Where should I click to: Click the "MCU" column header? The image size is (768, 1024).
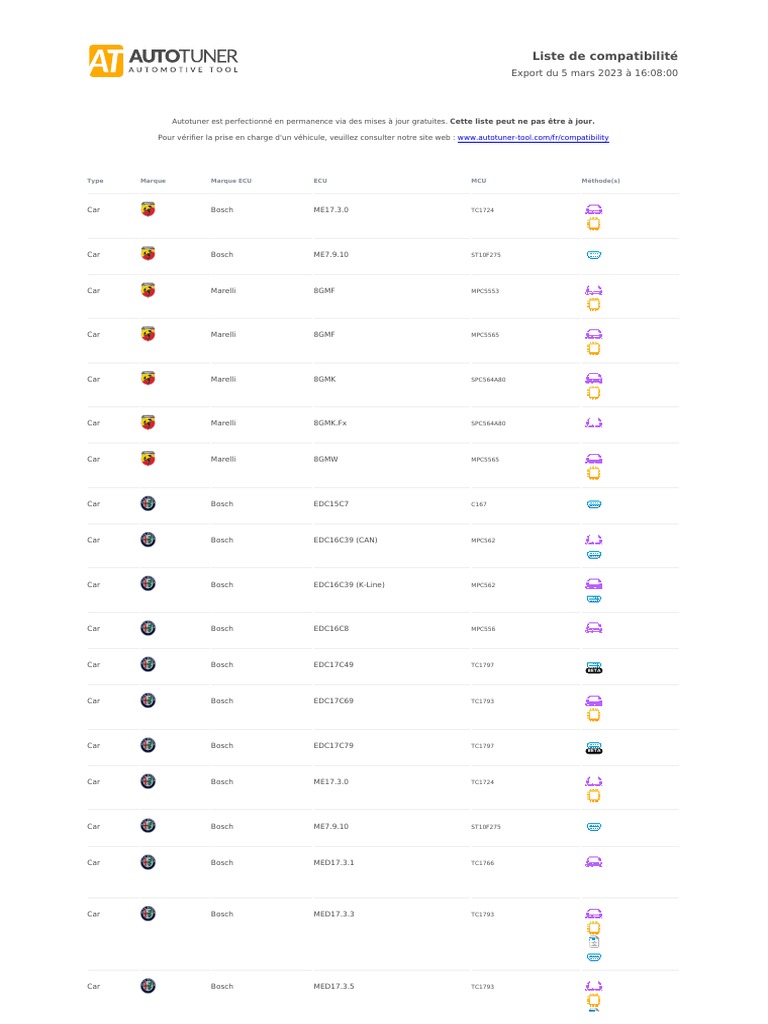click(x=478, y=181)
